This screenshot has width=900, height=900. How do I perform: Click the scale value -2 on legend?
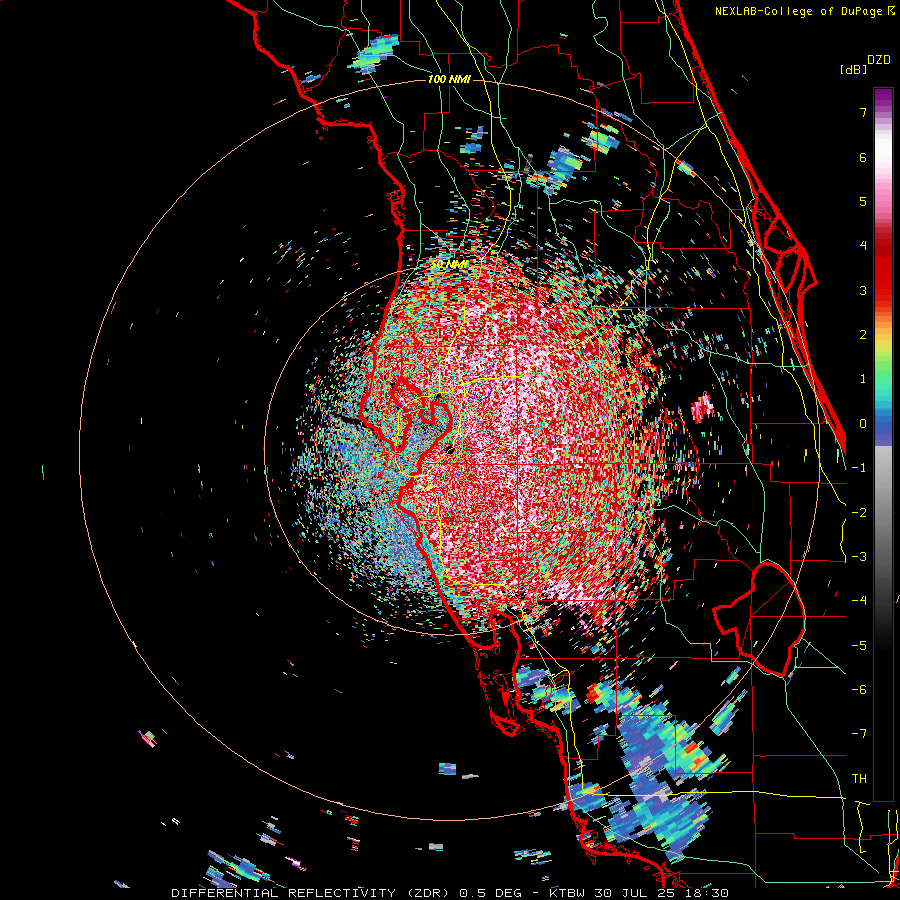[859, 513]
